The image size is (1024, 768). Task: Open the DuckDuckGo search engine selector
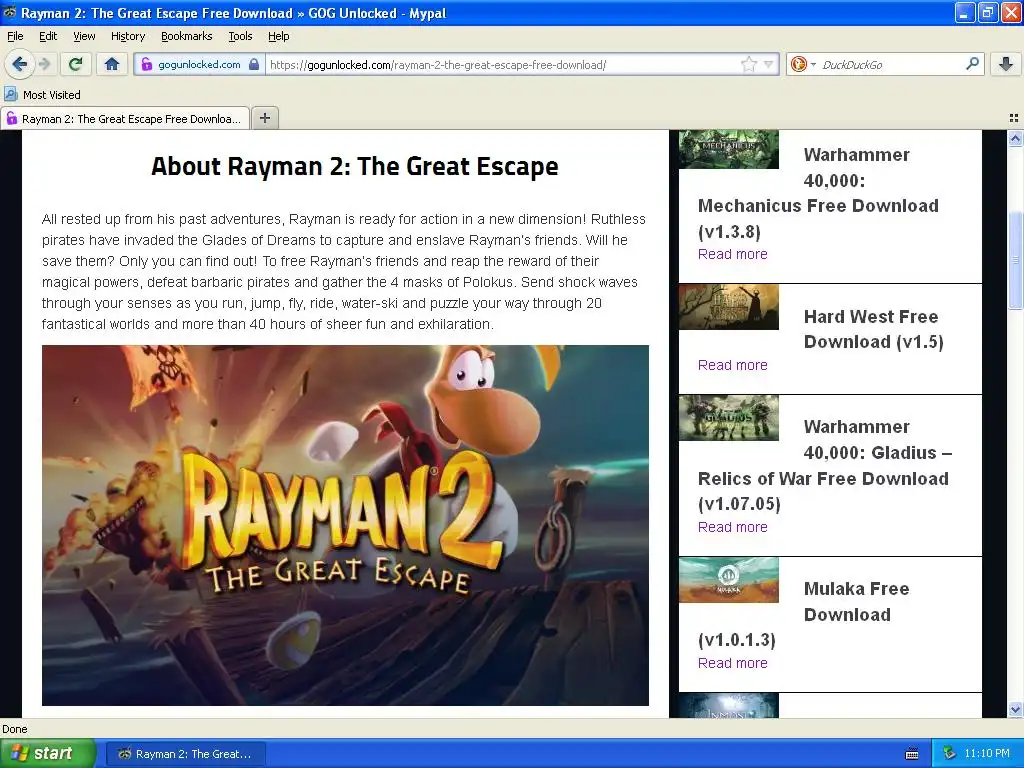pyautogui.click(x=803, y=64)
